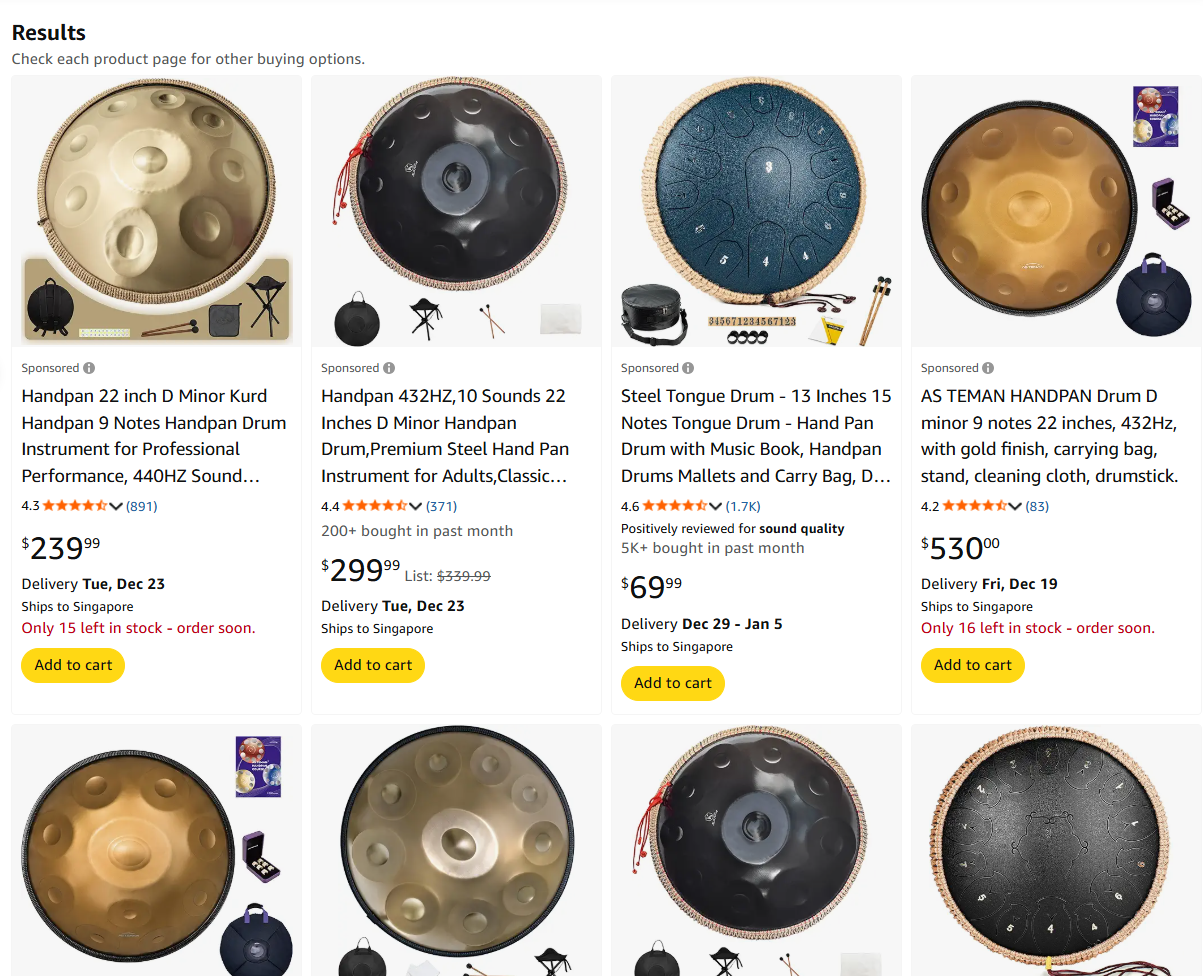Click the blue Steel Tongue Drum product image
Viewport: 1203px width, 976px height.
[755, 210]
